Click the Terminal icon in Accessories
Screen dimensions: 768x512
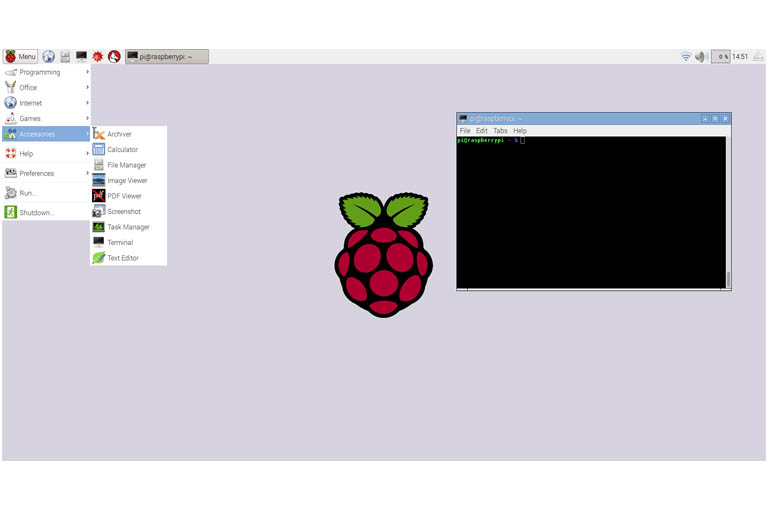click(x=98, y=242)
